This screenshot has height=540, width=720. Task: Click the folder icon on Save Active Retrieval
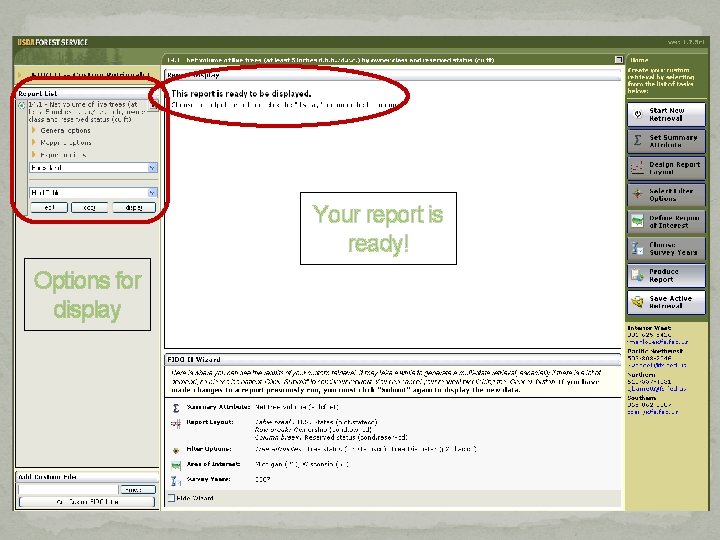pos(637,302)
